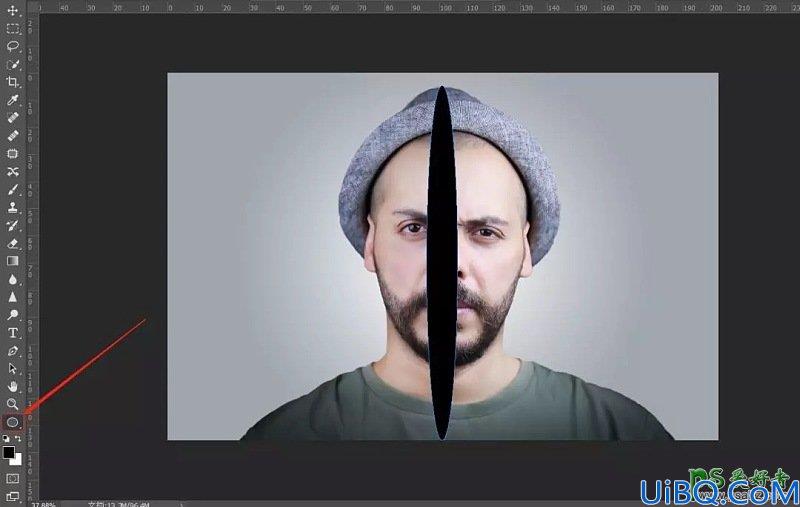Viewport: 800px width, 507px height.
Task: Toggle Quick Mask mode
Action: tap(13, 478)
